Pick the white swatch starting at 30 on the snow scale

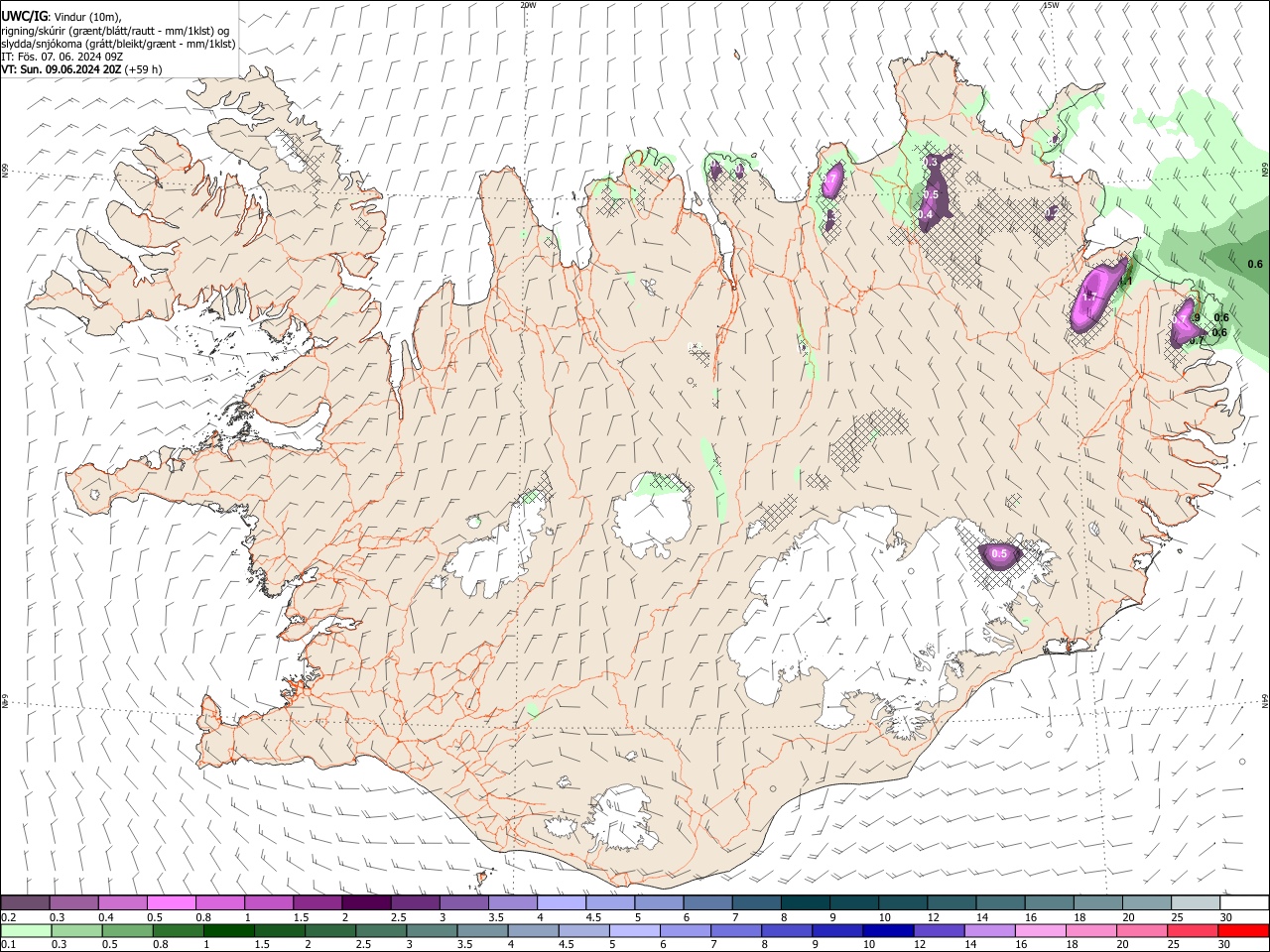tap(1245, 903)
